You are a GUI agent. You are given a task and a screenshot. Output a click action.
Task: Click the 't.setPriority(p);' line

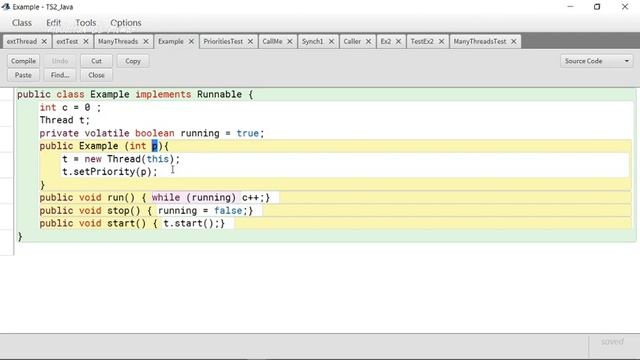[109, 171]
